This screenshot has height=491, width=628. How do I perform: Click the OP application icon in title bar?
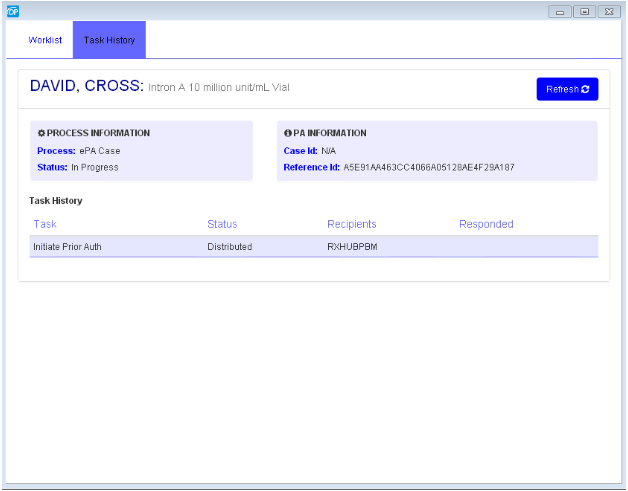(x=13, y=12)
